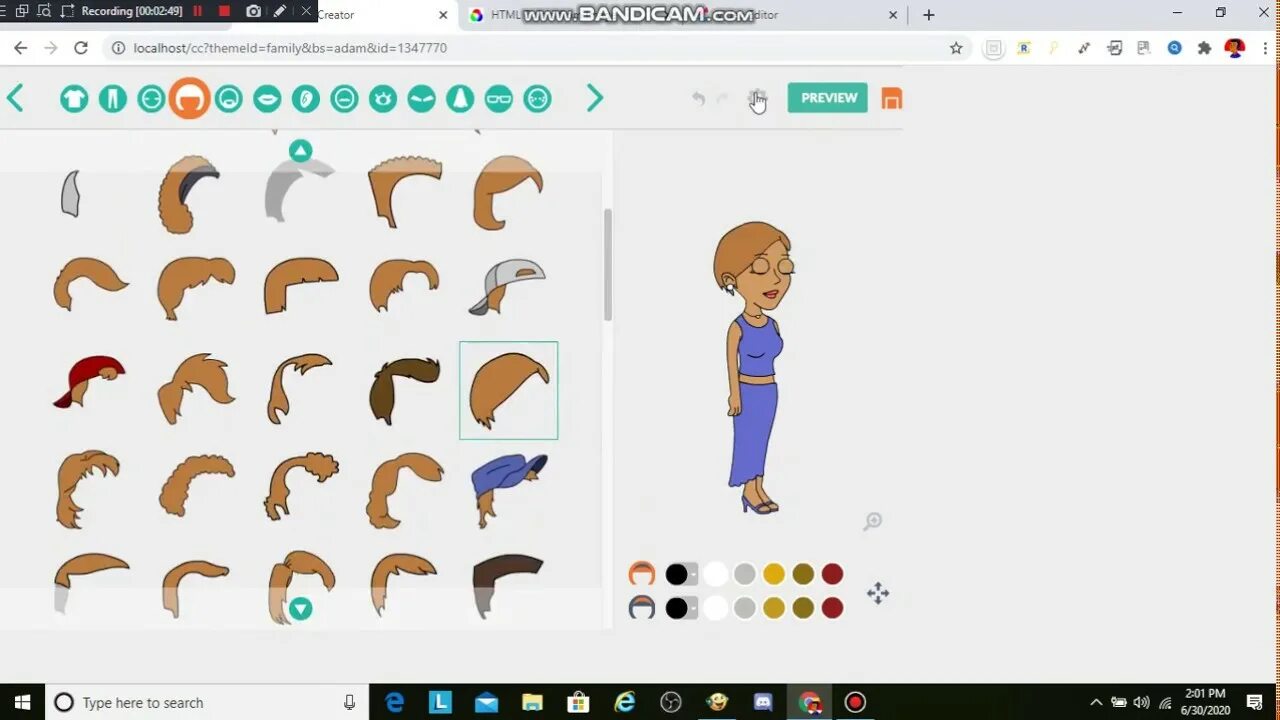This screenshot has width=1280, height=720.
Task: Open the eyes category icon
Action: pyautogui.click(x=383, y=98)
